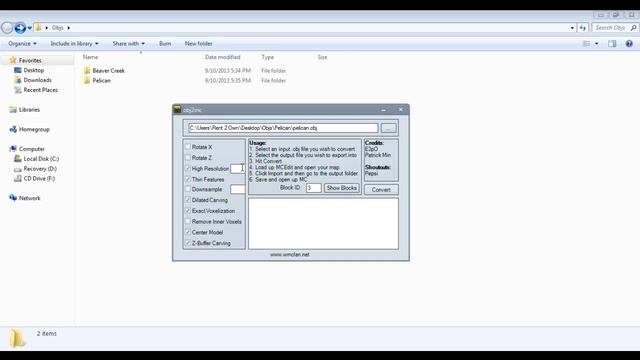Open the address bar history dropdown
This screenshot has width=640, height=360.
tap(572, 28)
